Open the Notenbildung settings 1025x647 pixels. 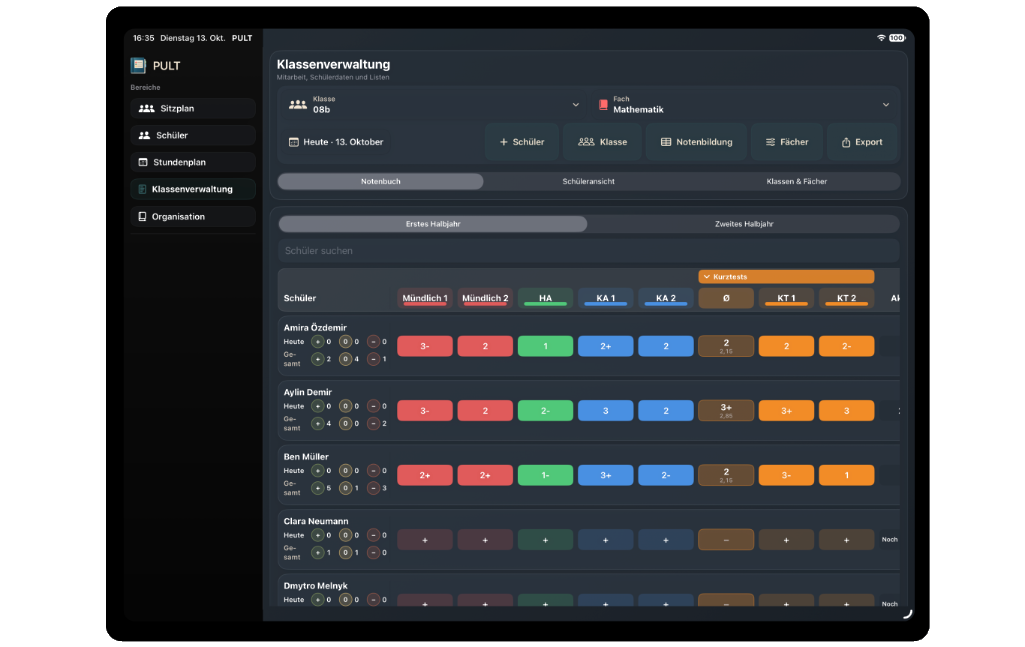[696, 142]
